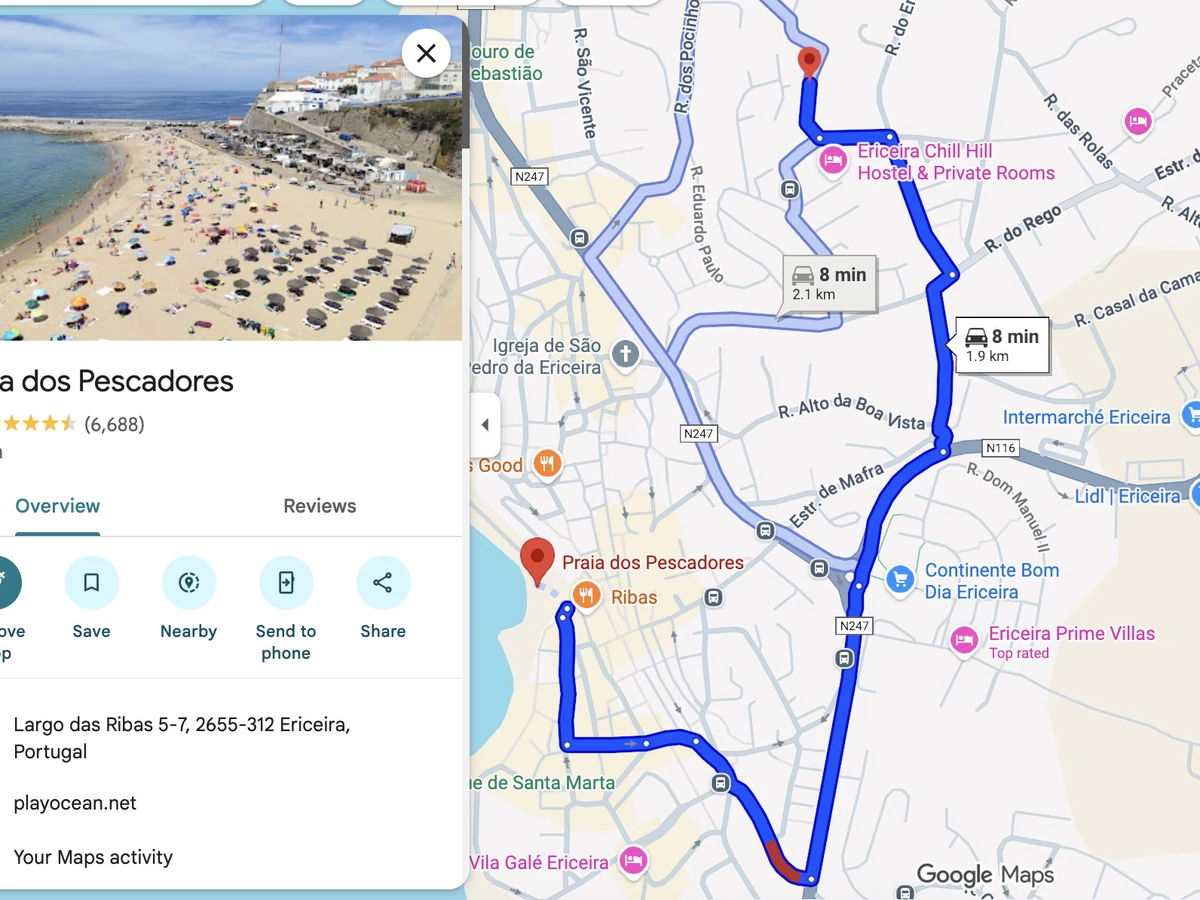Viewport: 1200px width, 900px height.
Task: Select the 8 min 1.9 km route label
Action: coord(1002,345)
